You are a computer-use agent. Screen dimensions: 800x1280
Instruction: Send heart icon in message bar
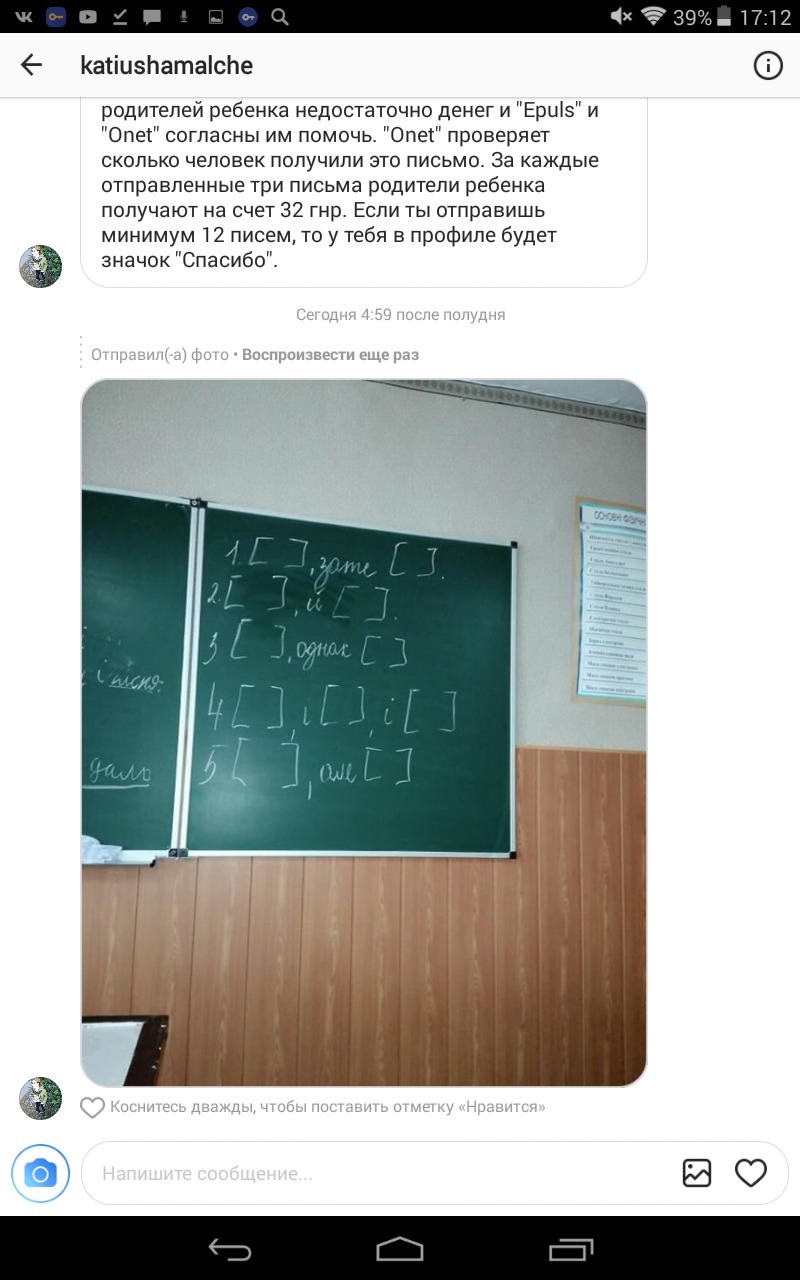point(751,1173)
